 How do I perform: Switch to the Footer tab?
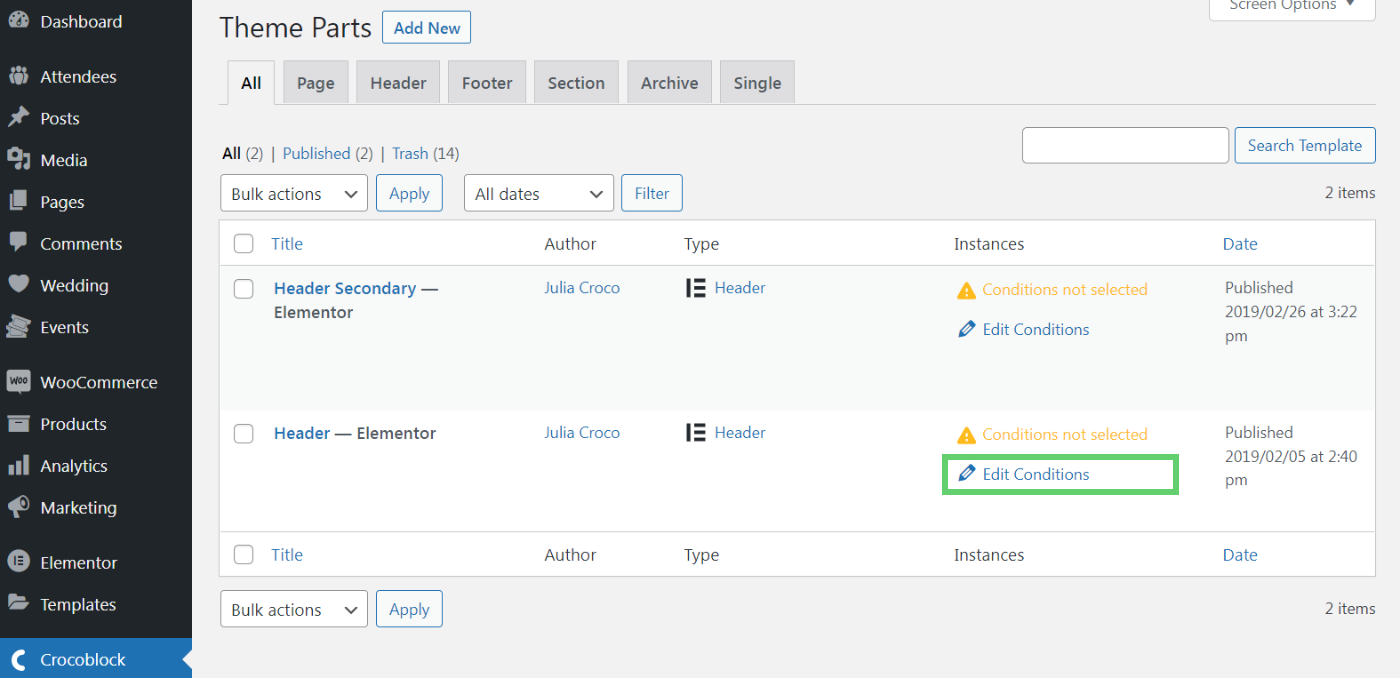point(487,83)
